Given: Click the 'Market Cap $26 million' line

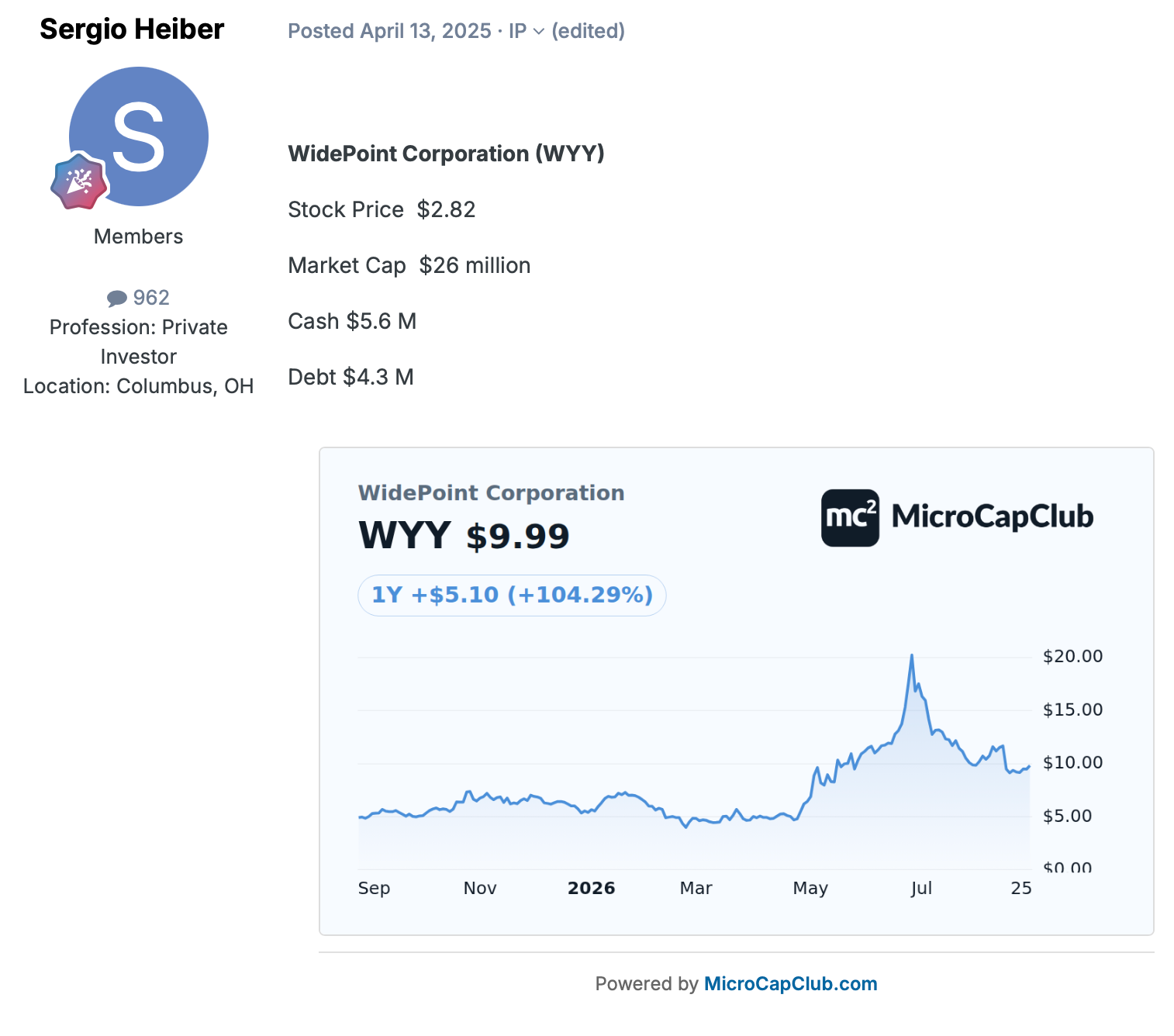Looking at the screenshot, I should point(409,265).
